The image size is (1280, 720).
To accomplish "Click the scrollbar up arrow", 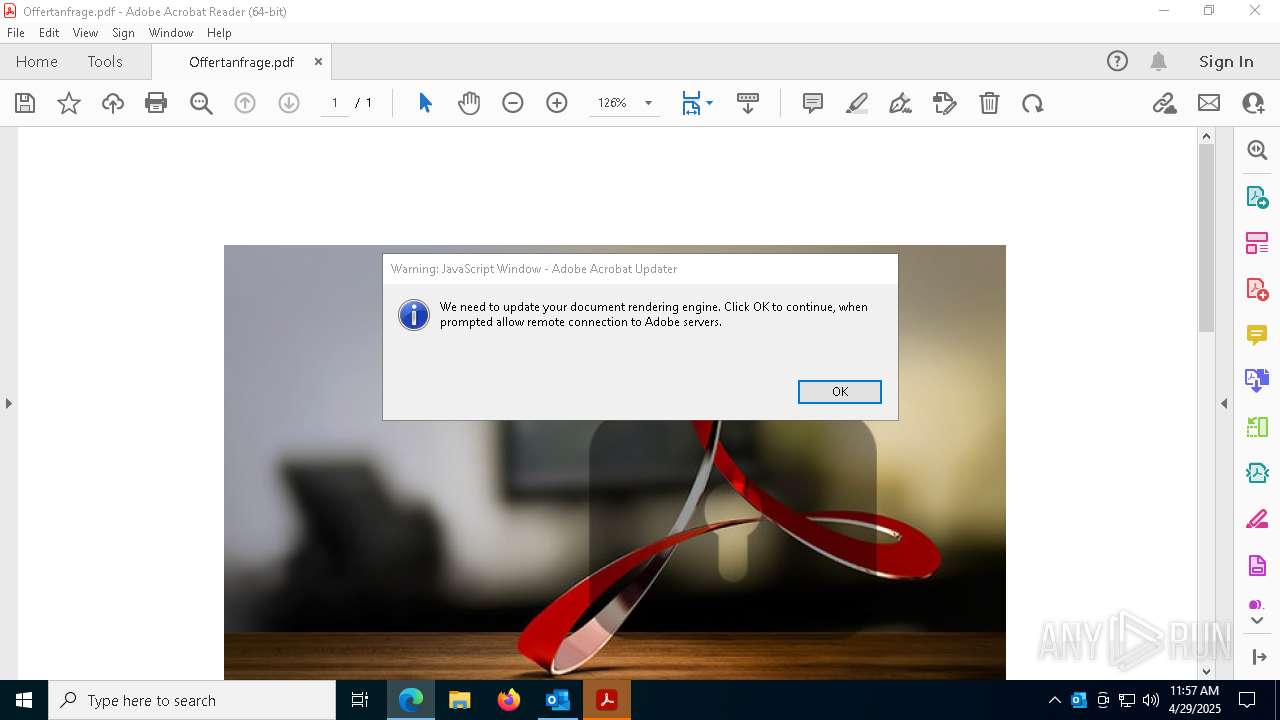I will [1206, 136].
